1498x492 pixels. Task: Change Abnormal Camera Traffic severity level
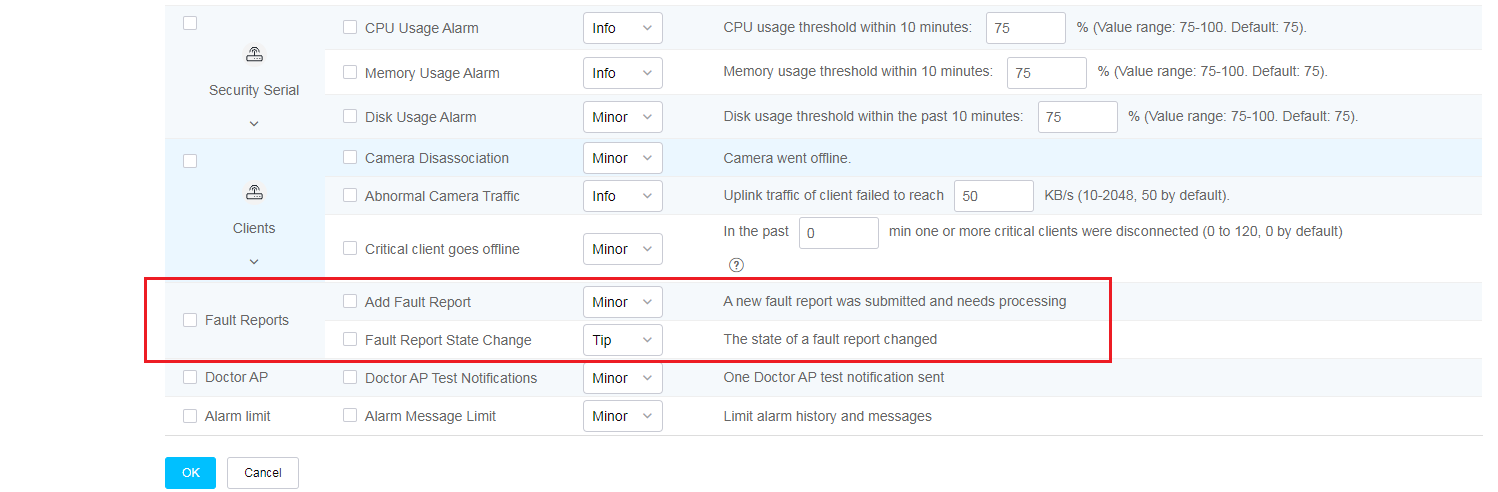(623, 196)
